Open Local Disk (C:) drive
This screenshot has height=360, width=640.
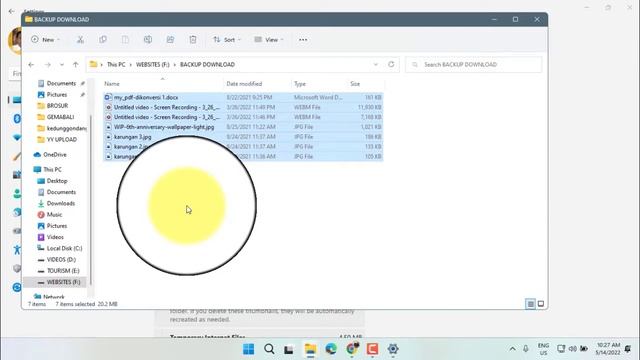click(60, 248)
